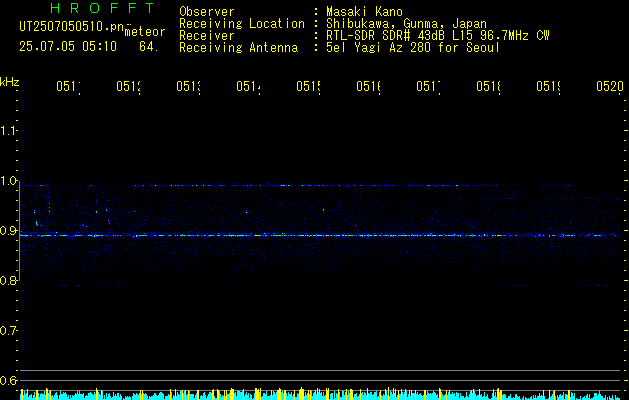
Task: Click 5el Yagi Az 280 for Seoul text
Action: point(413,48)
